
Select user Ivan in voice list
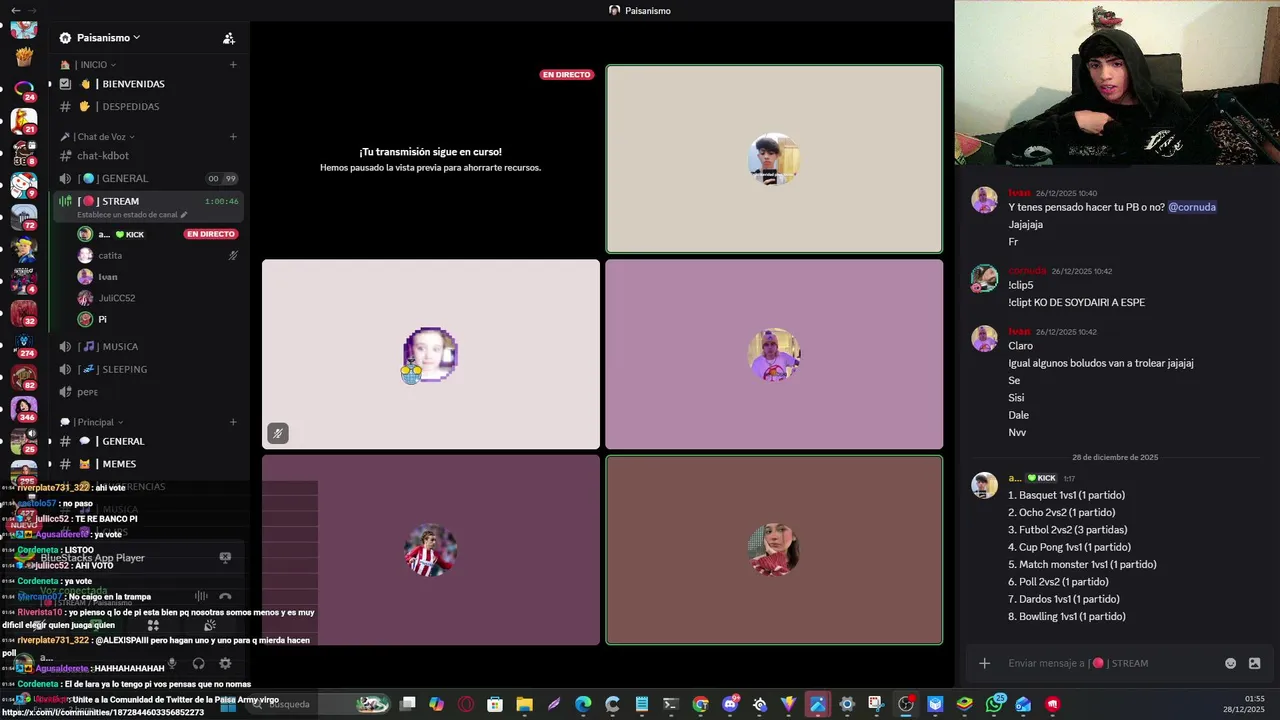(x=108, y=277)
